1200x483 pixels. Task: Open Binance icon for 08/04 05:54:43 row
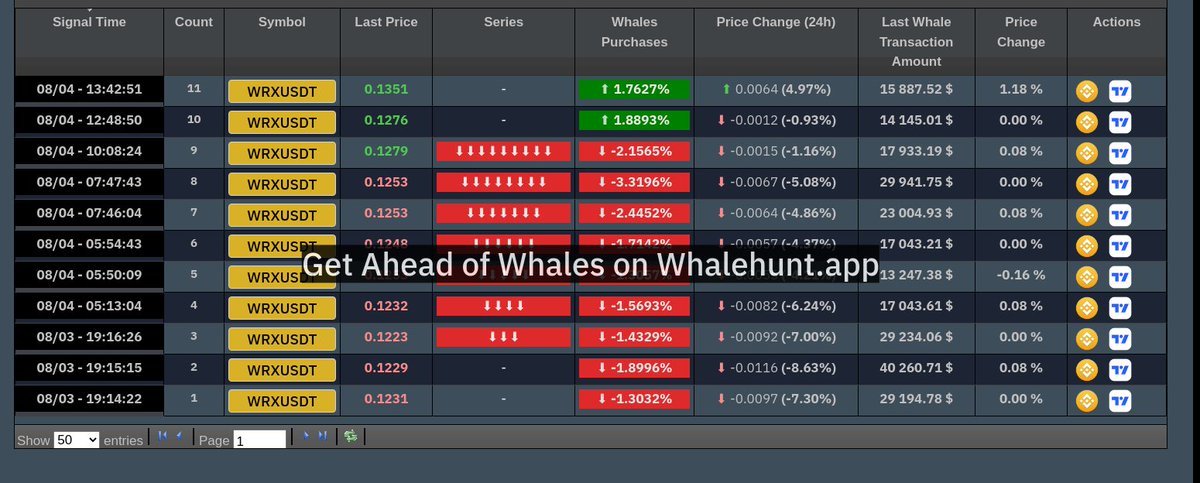1087,246
